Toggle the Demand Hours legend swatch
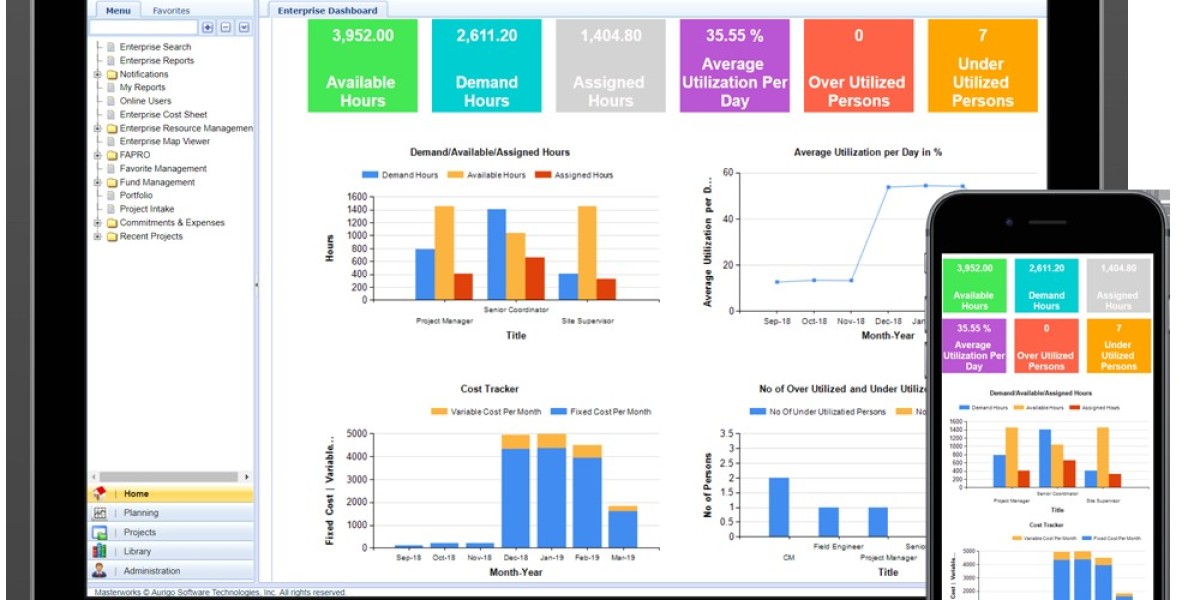Screen dimensions: 1200x600 pyautogui.click(x=370, y=175)
